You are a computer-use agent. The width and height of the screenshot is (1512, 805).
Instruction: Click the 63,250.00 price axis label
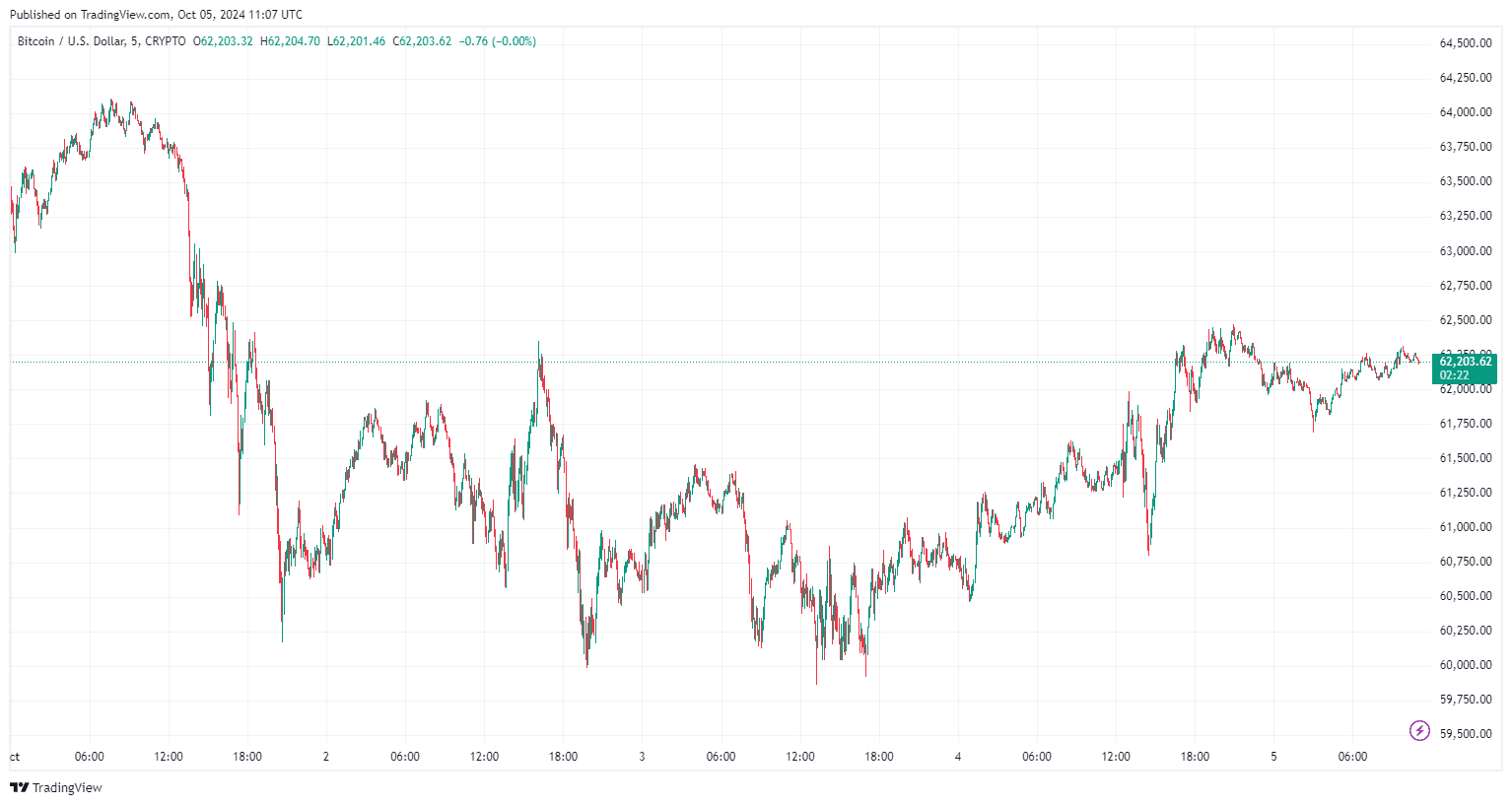pyautogui.click(x=1465, y=216)
